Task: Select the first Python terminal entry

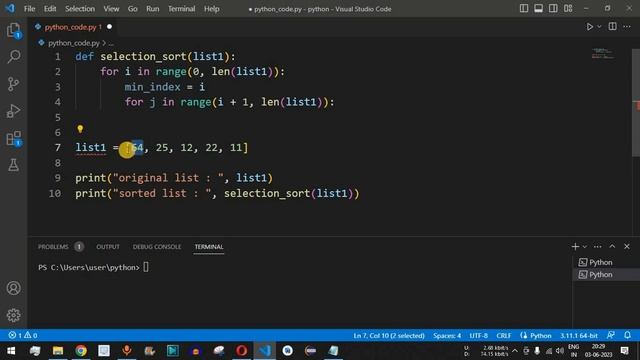Action: tap(606, 262)
